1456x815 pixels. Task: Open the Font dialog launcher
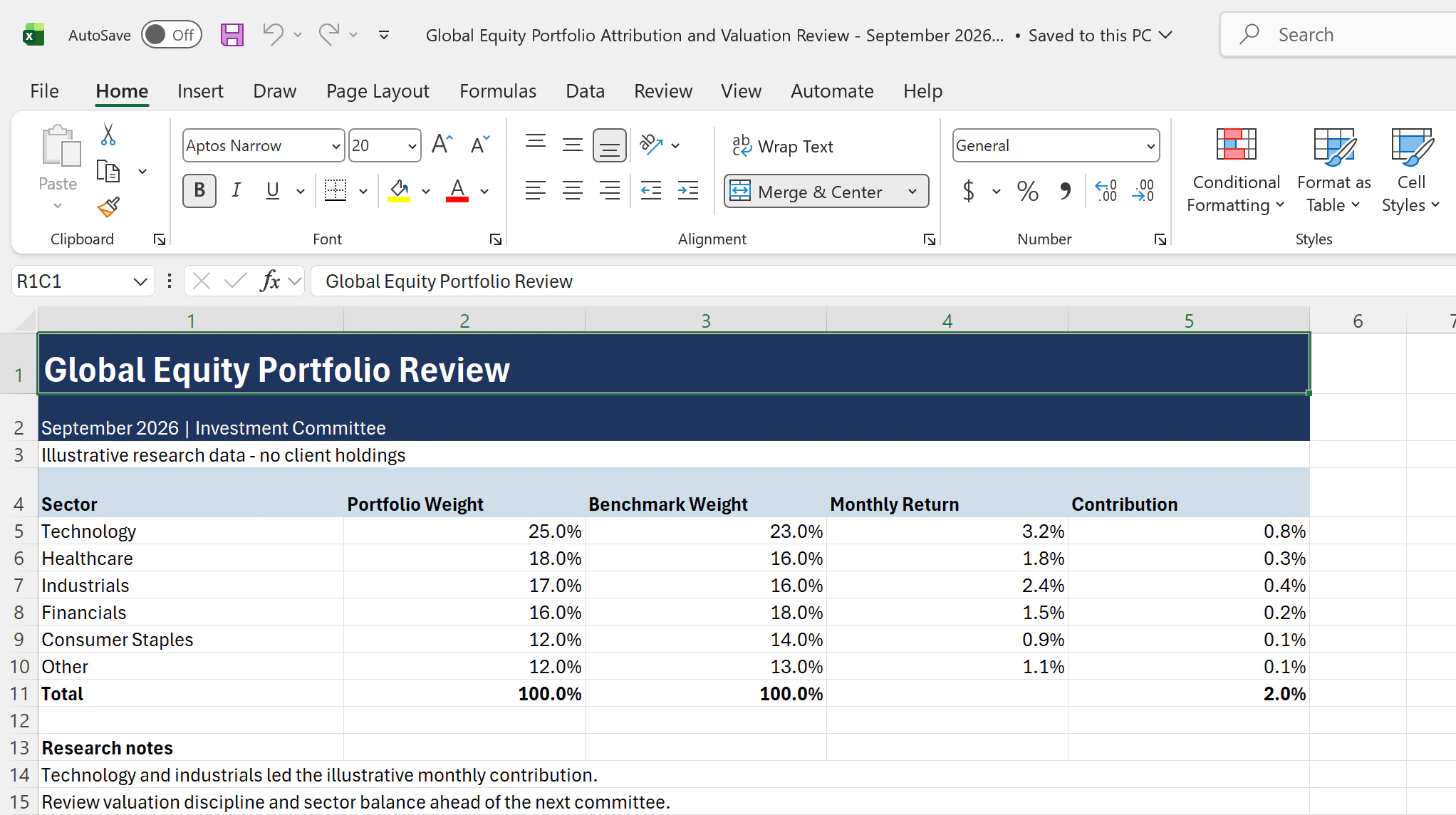coord(495,240)
